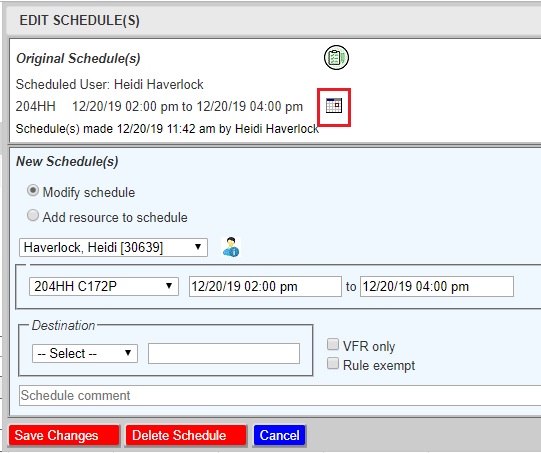Expand the 204HH C172P aircraft dropdown
Screen dimensions: 541x453
104,286
